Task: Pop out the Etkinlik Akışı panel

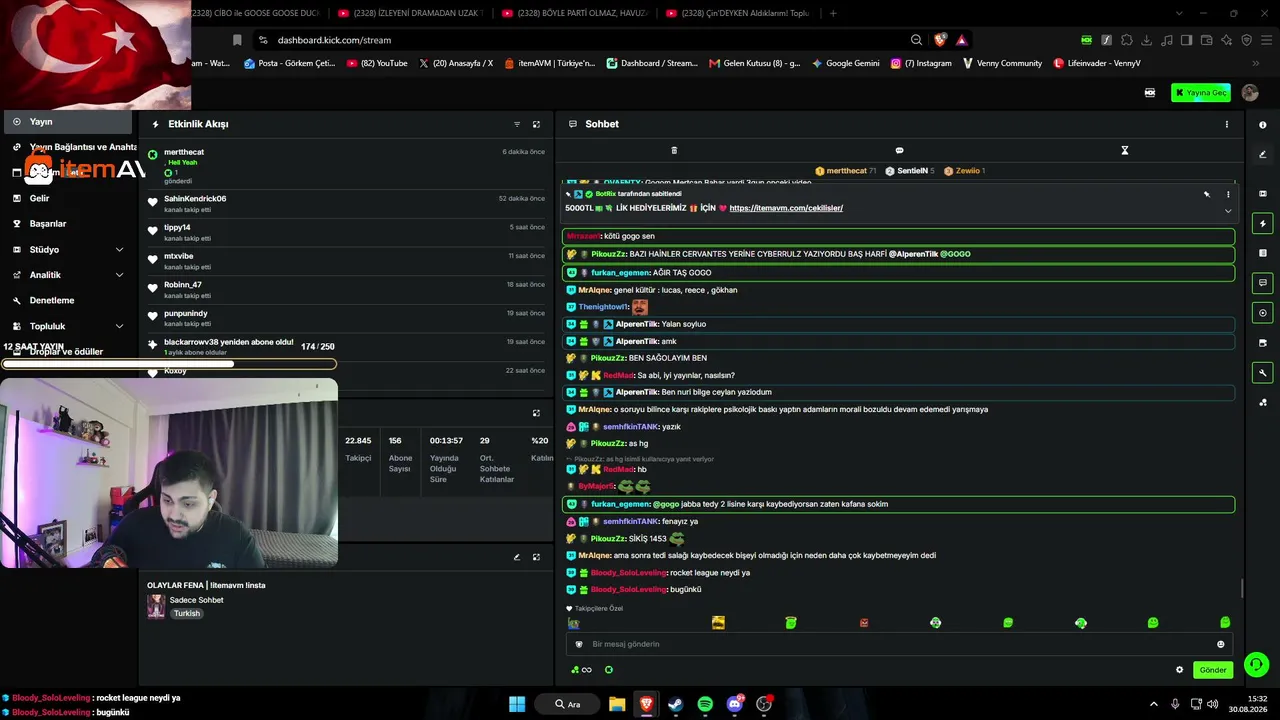Action: (536, 124)
